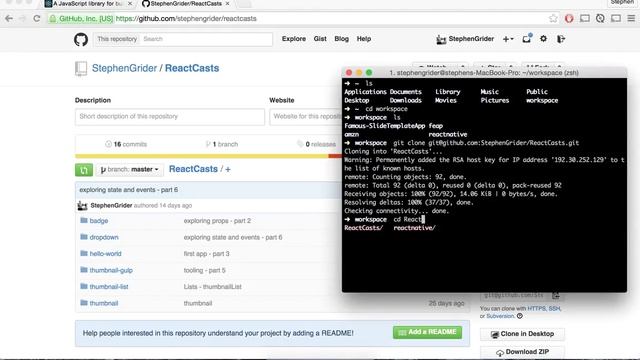Open the thumbnail-gulp folder
This screenshot has width=640, height=360.
111,270
